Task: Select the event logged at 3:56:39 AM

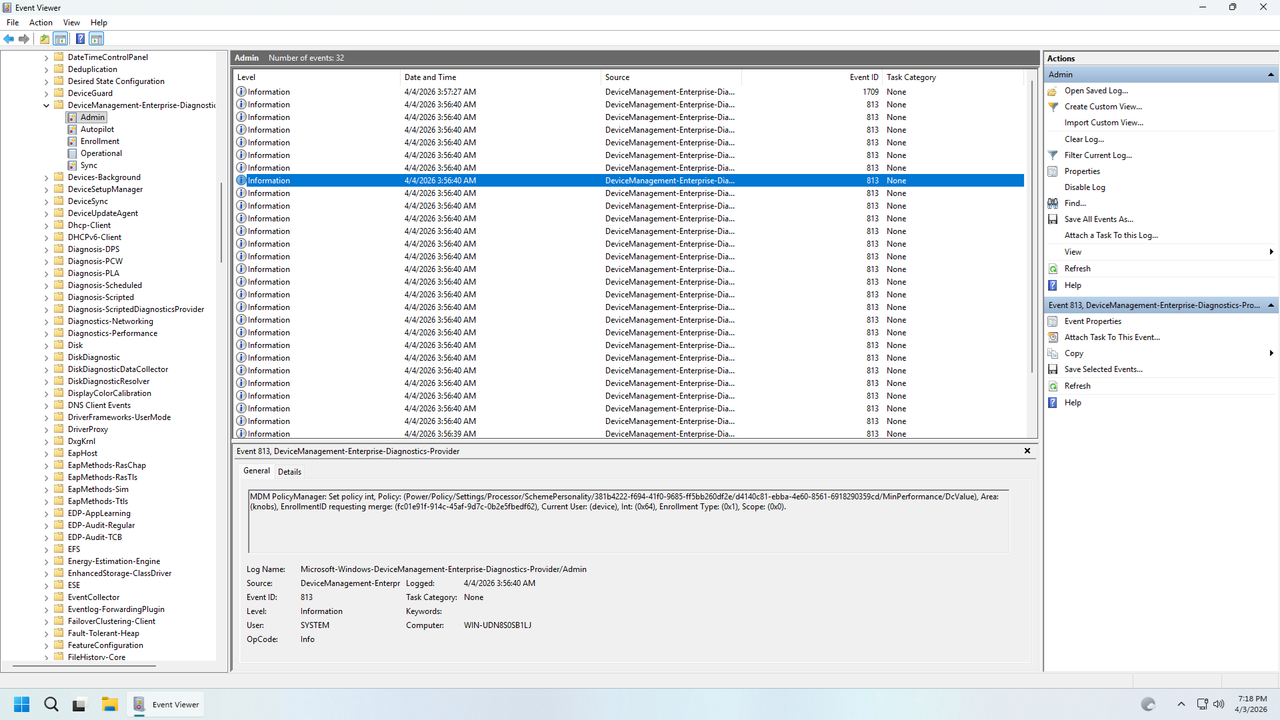Action: coord(629,433)
